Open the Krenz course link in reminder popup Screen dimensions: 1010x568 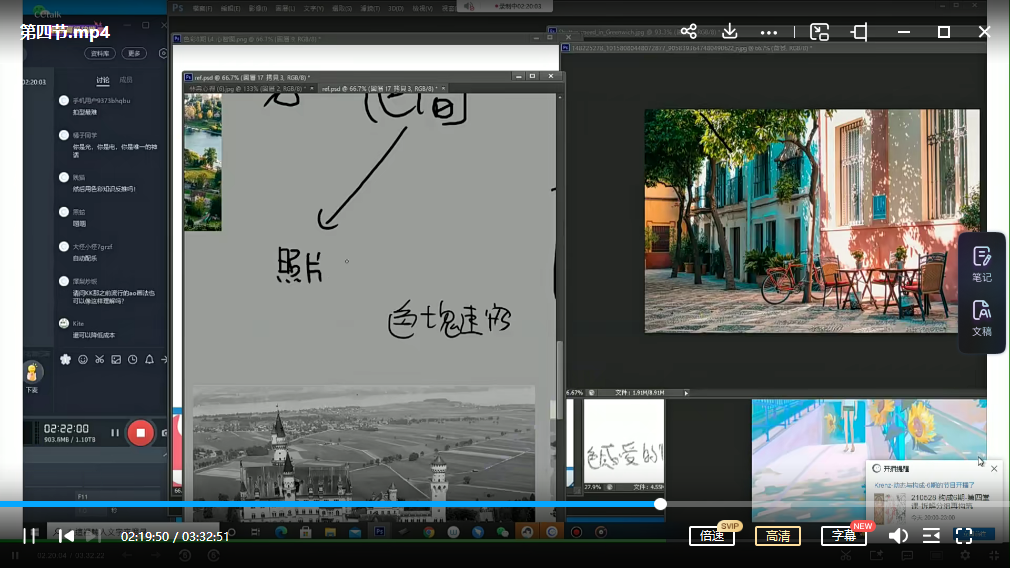coord(925,485)
